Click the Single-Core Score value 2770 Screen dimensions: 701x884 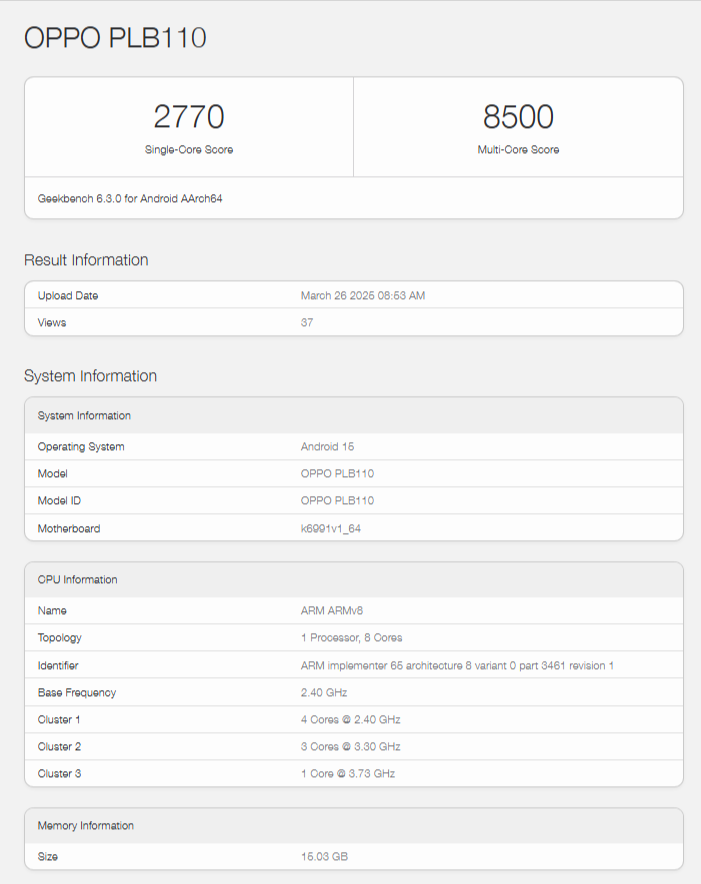[x=188, y=116]
